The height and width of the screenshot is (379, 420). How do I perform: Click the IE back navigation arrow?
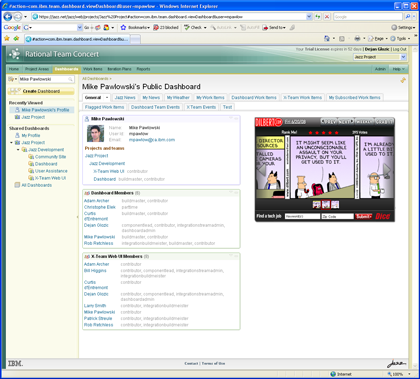click(7, 16)
